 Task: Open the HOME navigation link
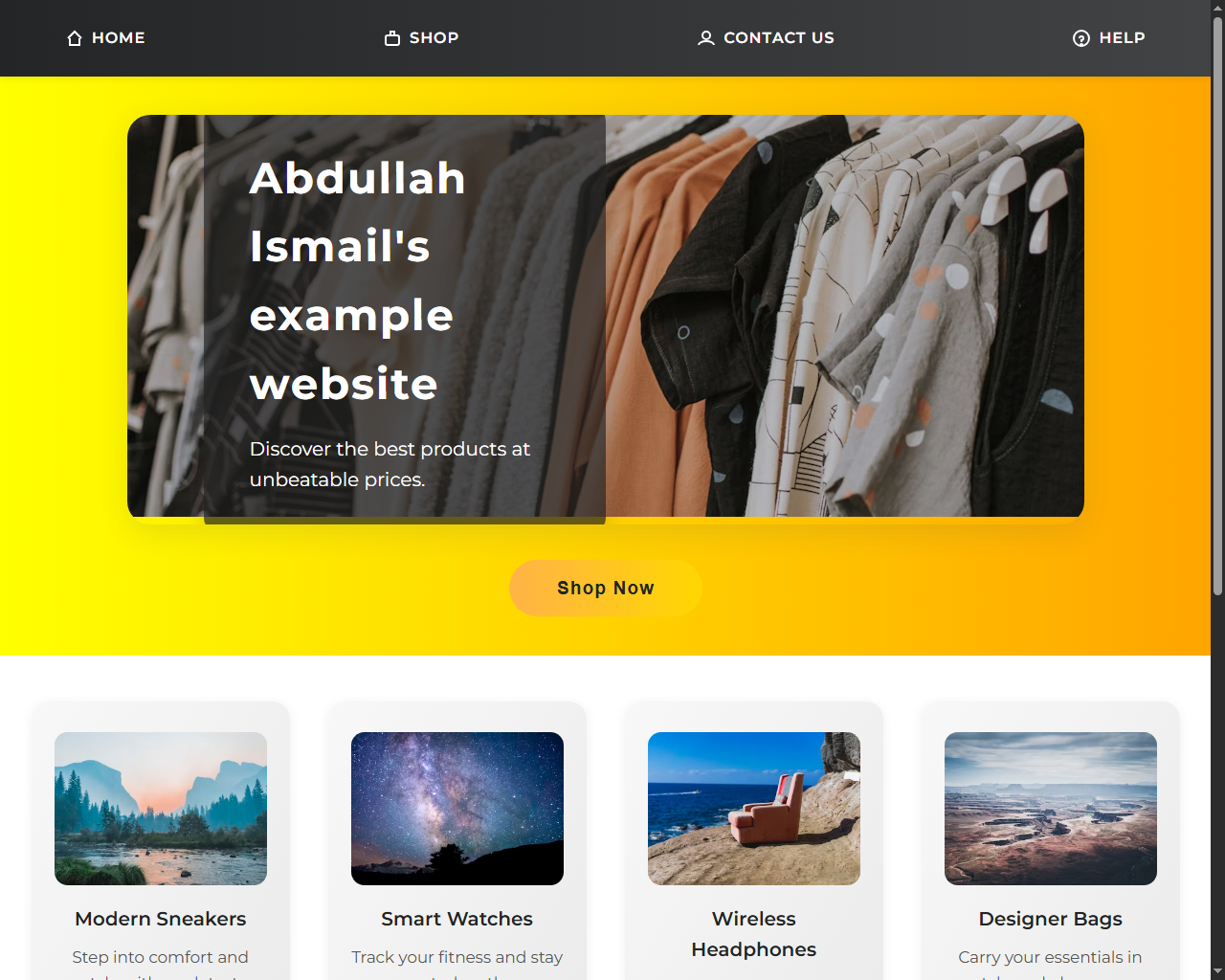point(105,38)
